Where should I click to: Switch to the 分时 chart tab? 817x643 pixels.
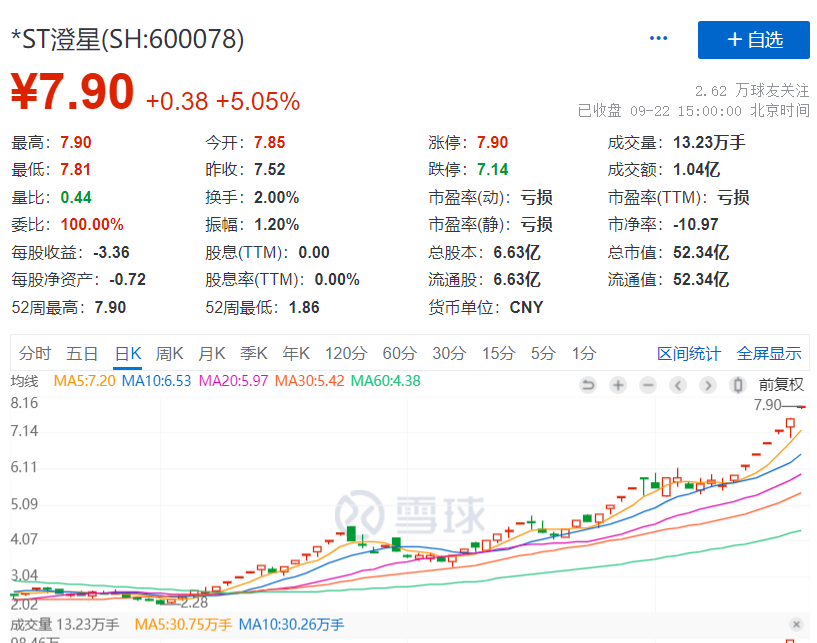click(34, 353)
